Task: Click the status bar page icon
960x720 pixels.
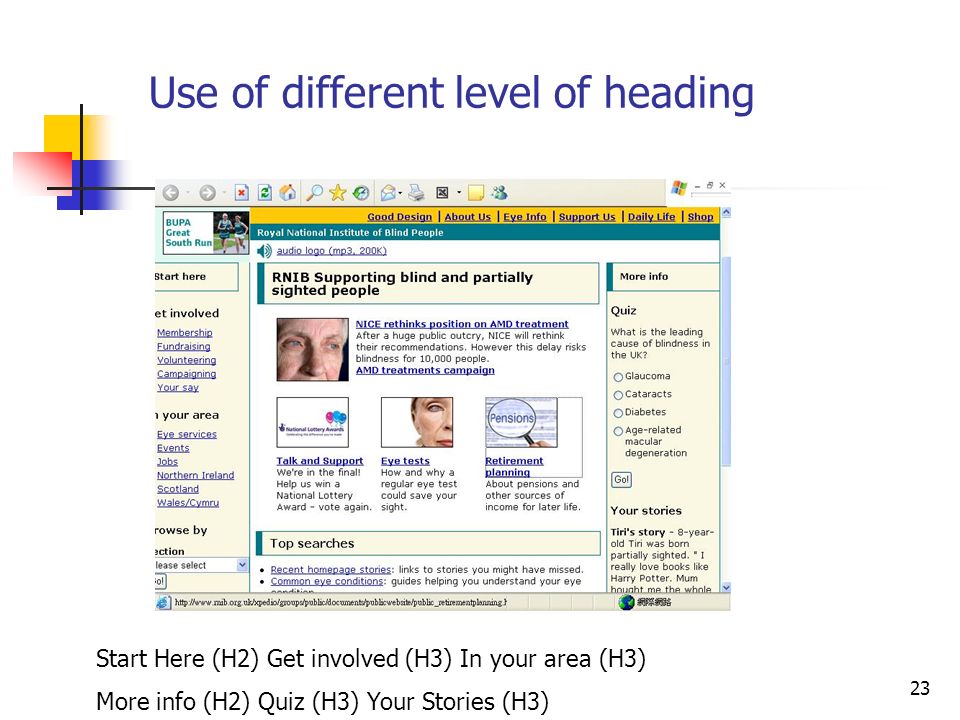Action: [x=163, y=602]
